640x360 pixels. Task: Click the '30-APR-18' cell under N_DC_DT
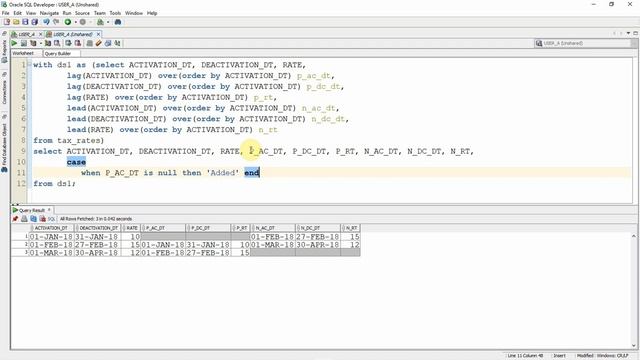pos(318,244)
